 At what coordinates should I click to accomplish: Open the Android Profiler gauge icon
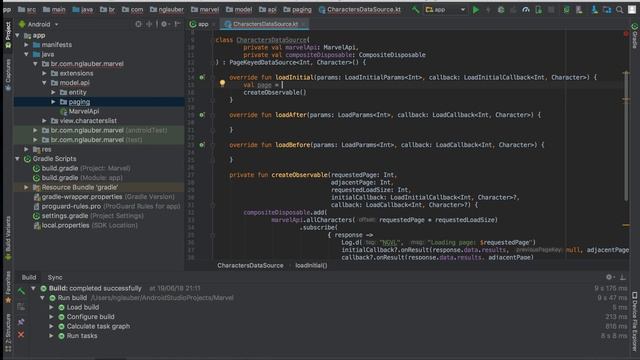pyautogui.click(x=526, y=9)
